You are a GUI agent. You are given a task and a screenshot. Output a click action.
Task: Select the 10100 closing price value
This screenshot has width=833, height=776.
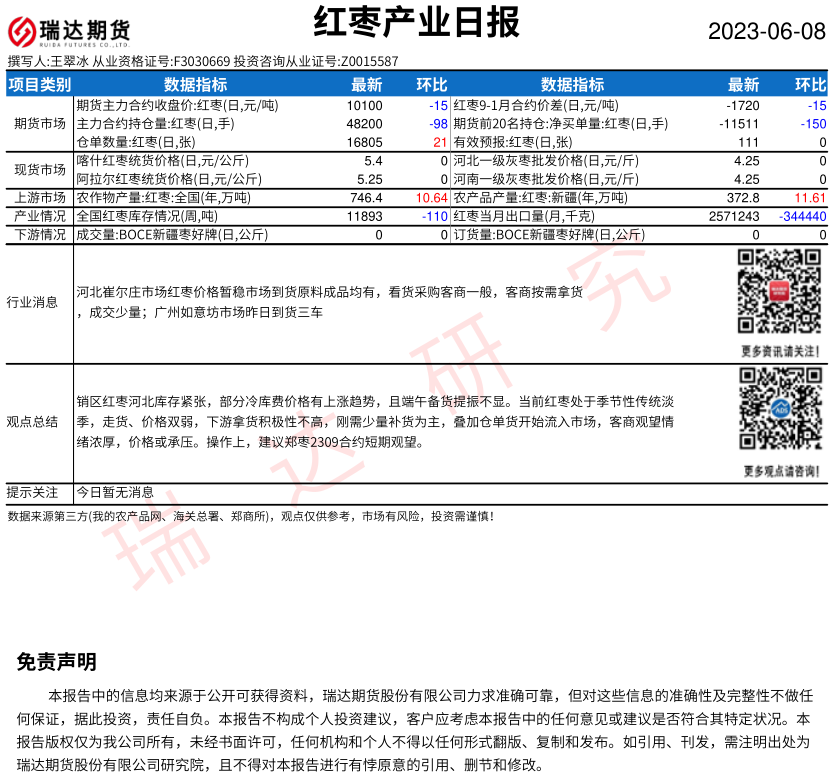[x=364, y=105]
